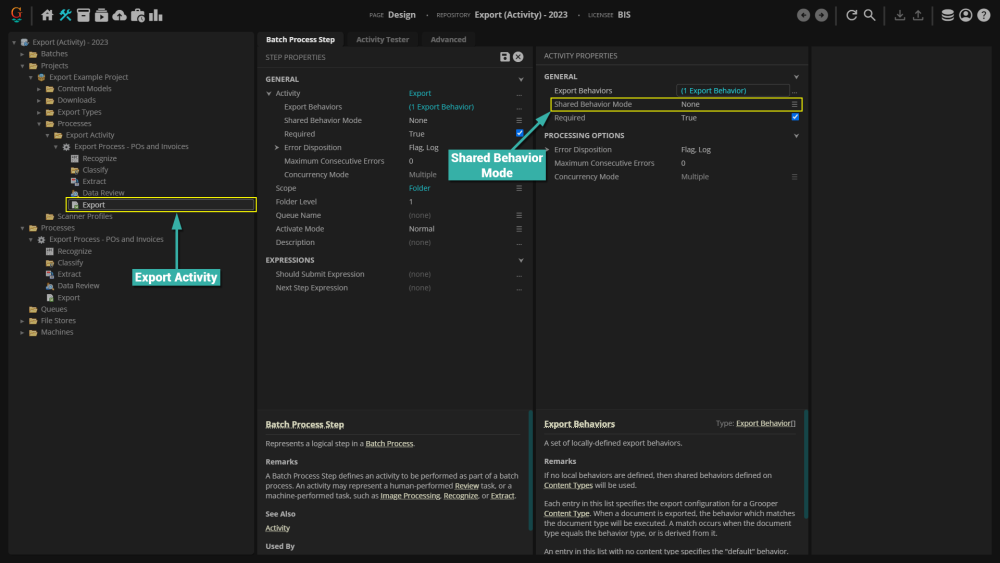Click the refresh icon in top bar
This screenshot has width=1000, height=563.
[x=851, y=15]
